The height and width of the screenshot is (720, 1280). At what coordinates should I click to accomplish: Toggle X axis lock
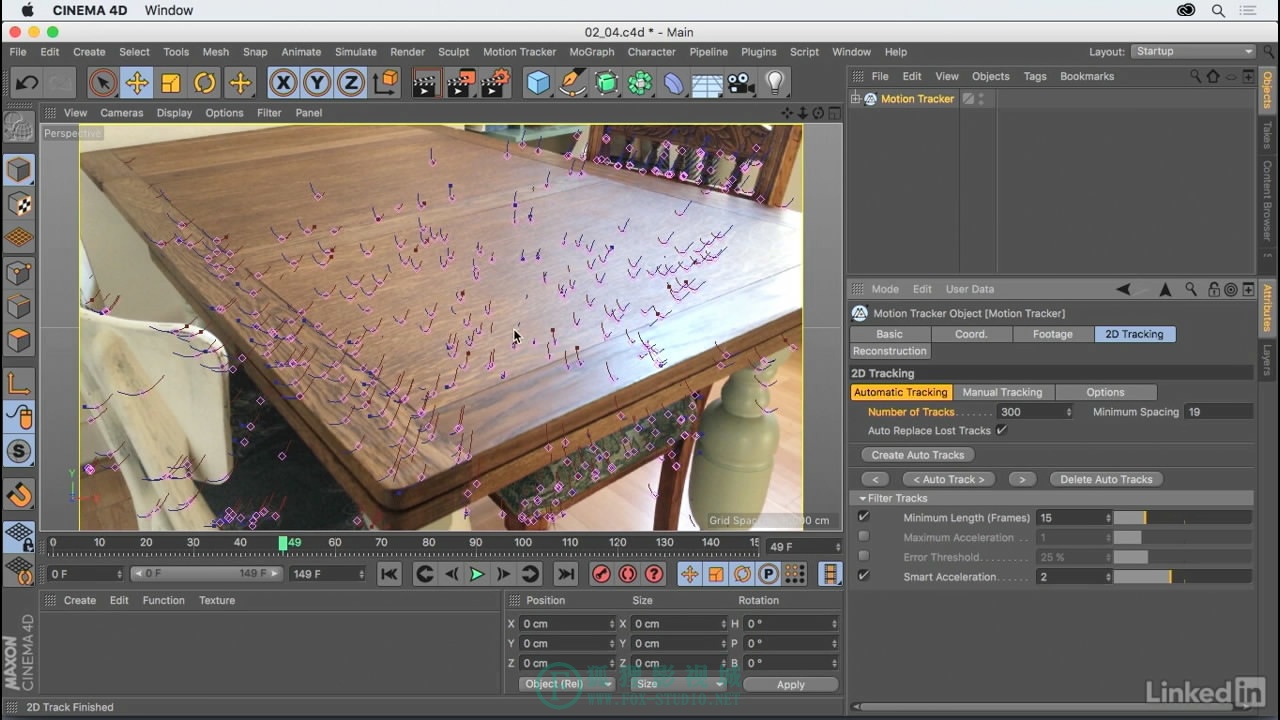[x=283, y=83]
